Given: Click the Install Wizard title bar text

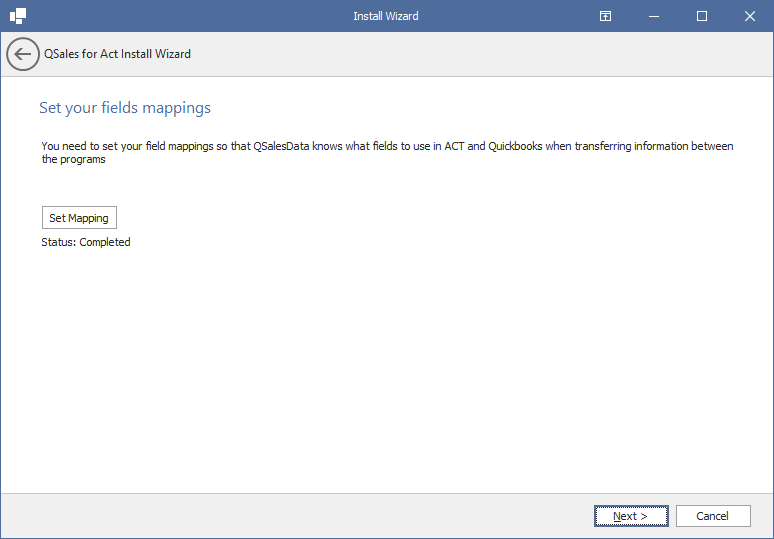Looking at the screenshot, I should pyautogui.click(x=386, y=16).
